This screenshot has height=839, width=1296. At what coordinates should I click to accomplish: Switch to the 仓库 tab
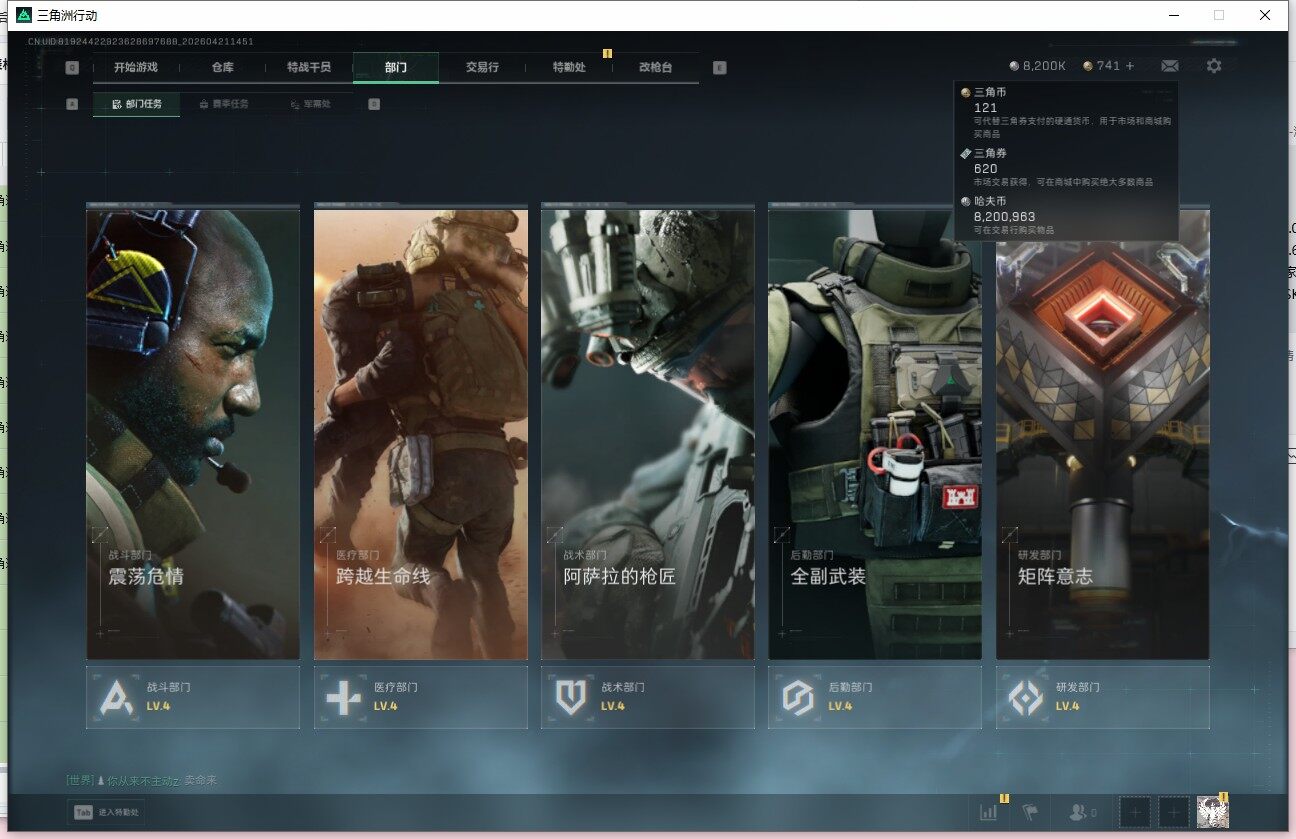223,68
